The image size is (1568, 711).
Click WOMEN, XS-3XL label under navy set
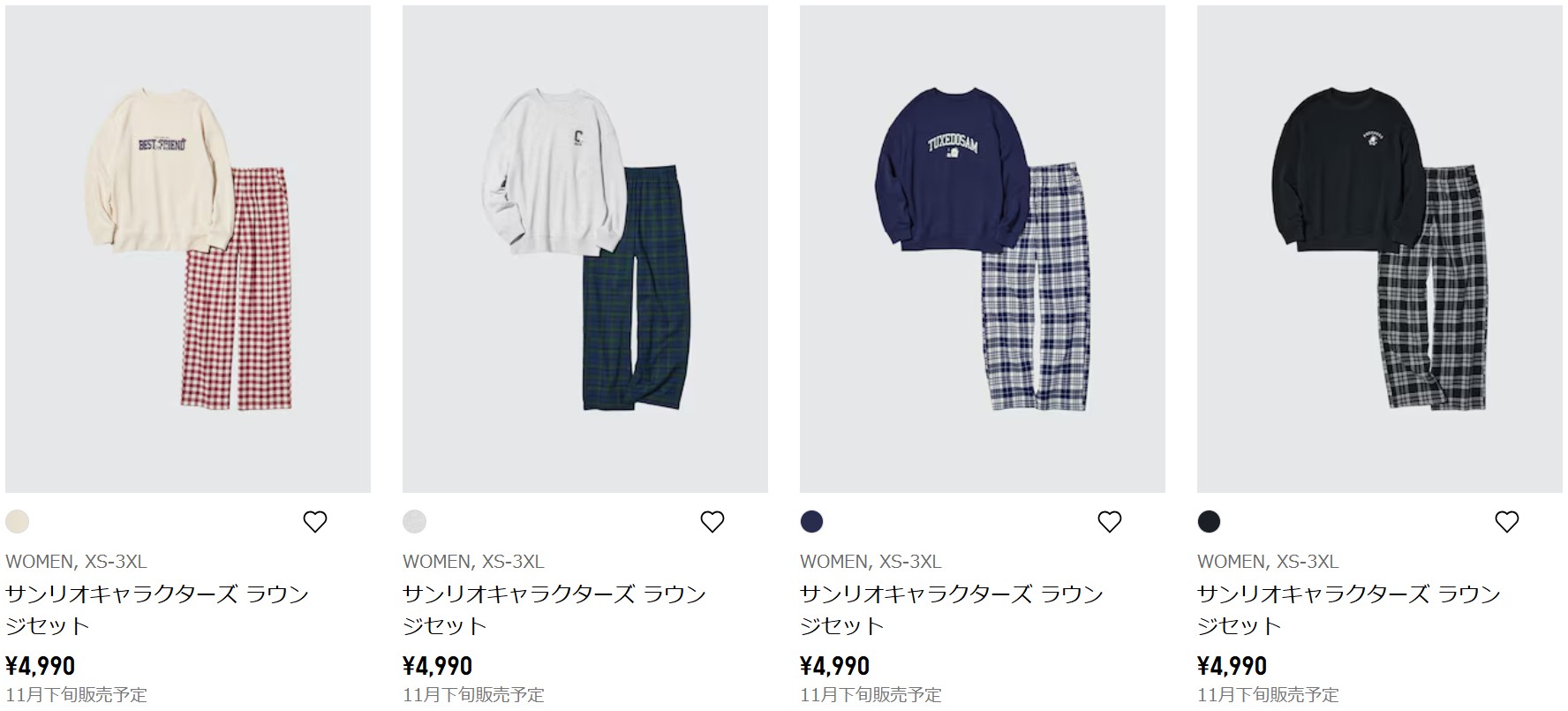(871, 562)
